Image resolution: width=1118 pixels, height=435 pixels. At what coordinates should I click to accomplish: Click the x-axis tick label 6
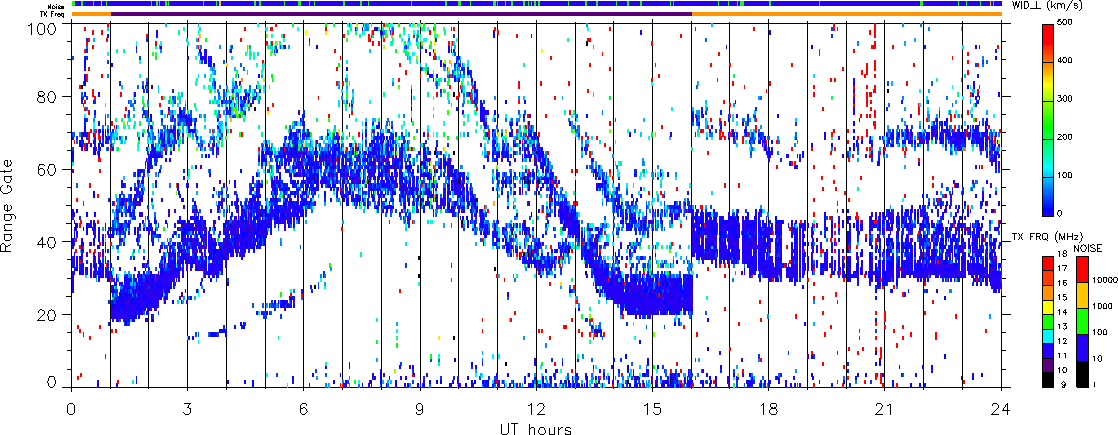point(304,411)
